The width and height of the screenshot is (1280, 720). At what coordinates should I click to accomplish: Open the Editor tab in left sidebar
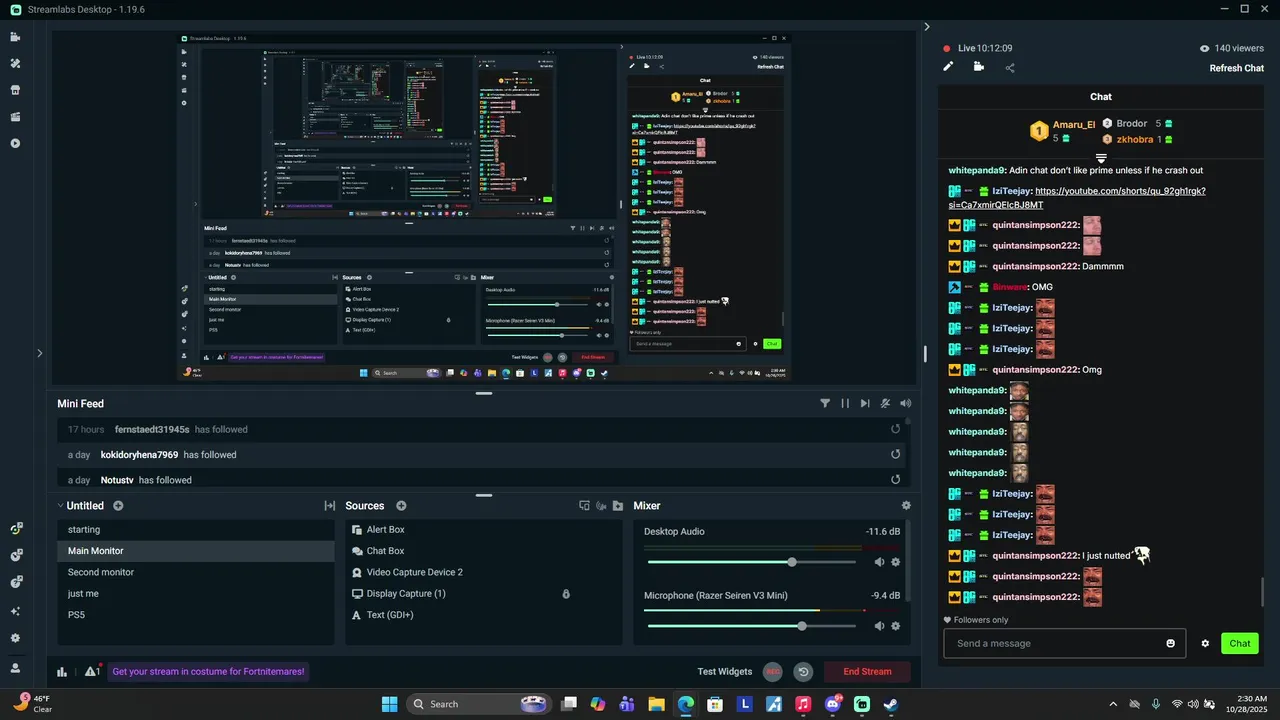tap(15, 37)
